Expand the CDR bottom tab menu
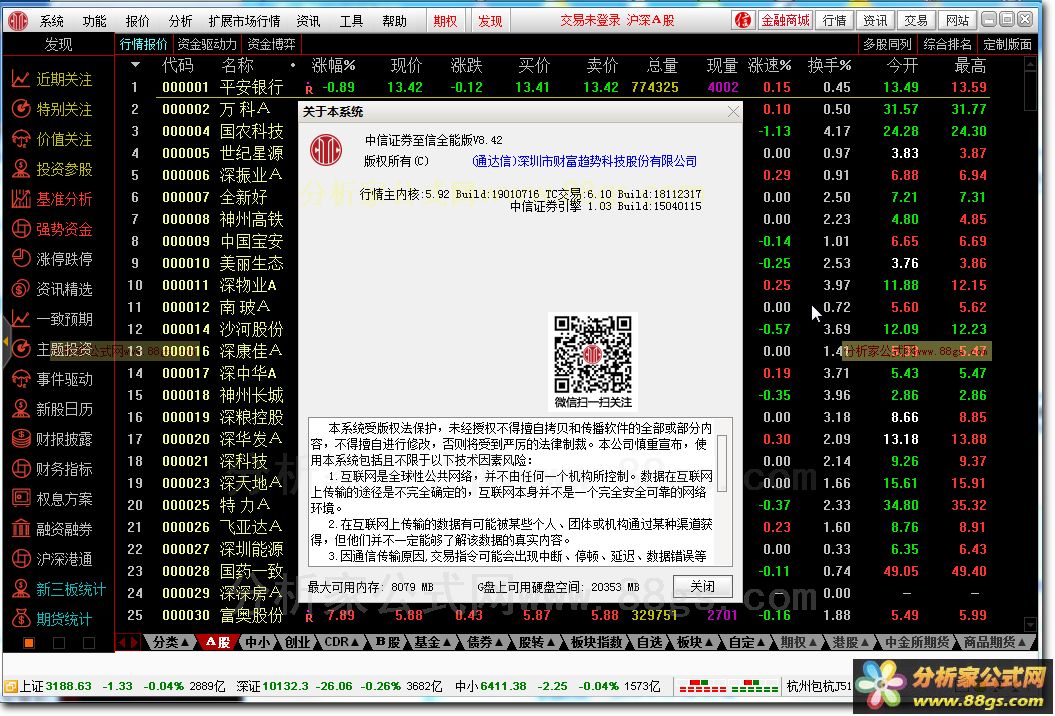The width and height of the screenshot is (1055, 716). click(x=341, y=643)
